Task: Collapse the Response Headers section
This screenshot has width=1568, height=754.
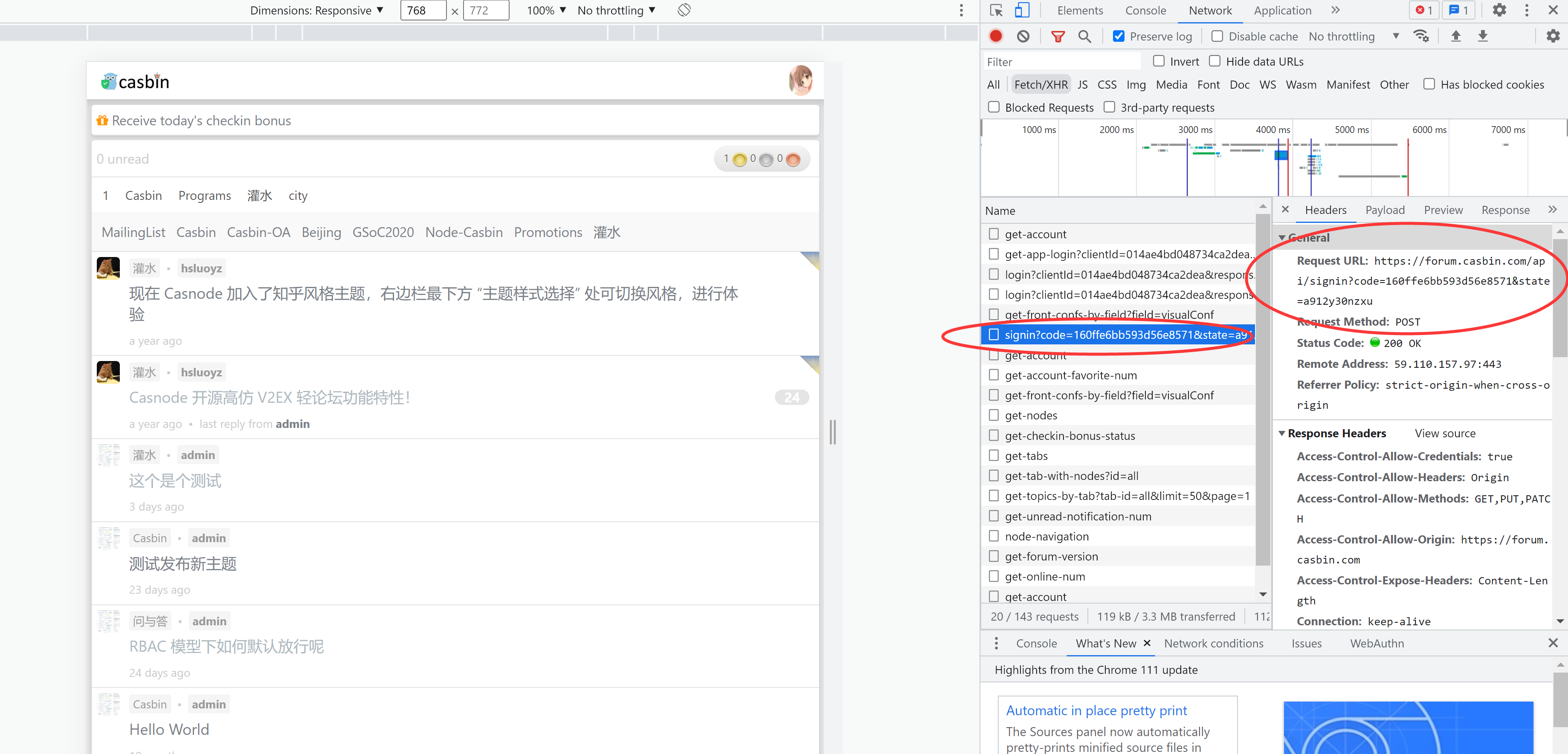Action: click(1283, 433)
